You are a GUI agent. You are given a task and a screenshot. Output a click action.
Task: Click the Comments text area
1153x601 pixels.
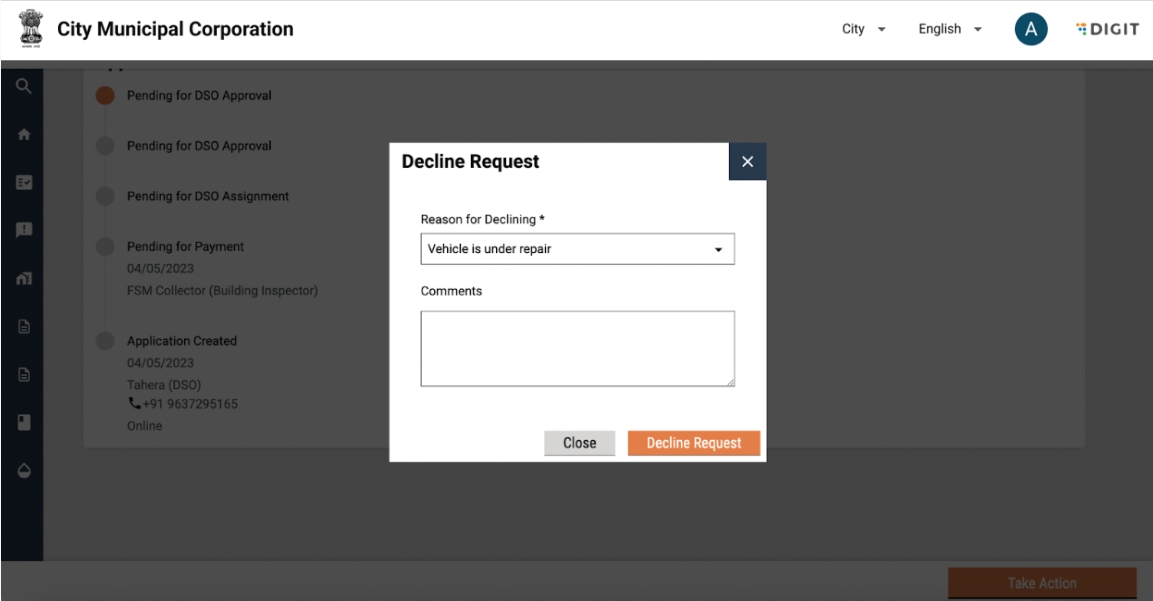pyautogui.click(x=577, y=348)
